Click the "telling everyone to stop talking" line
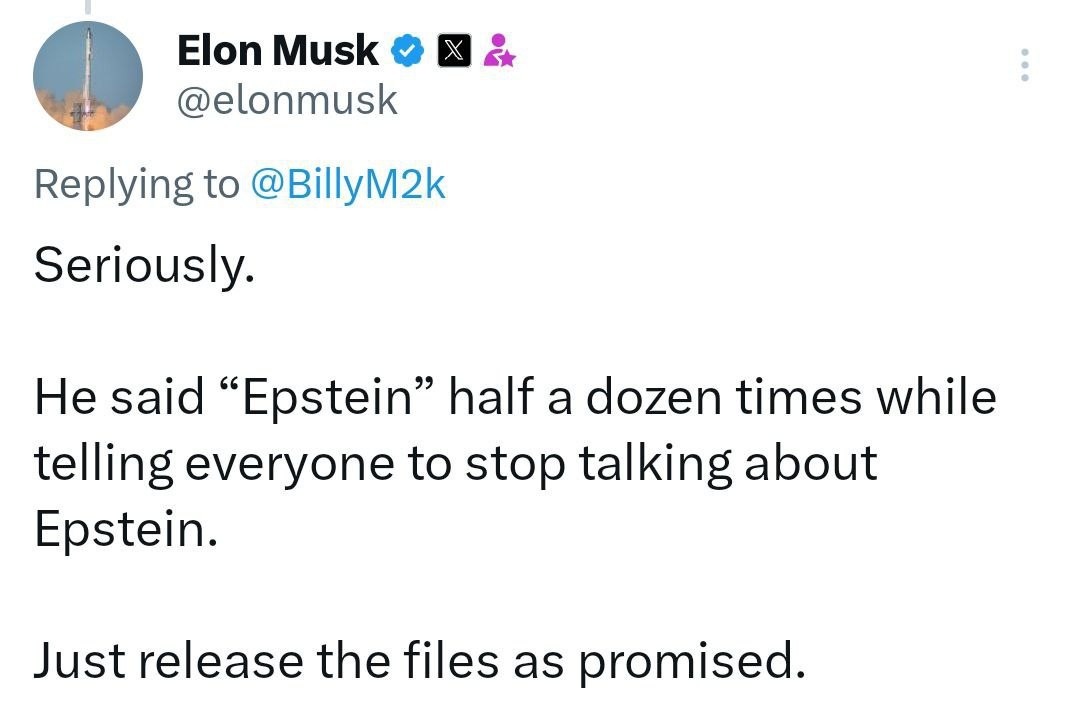 click(383, 464)
